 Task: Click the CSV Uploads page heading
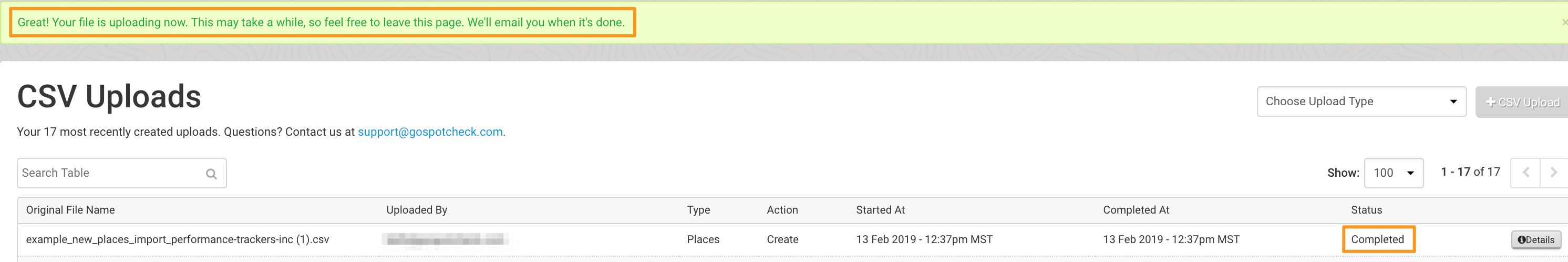pyautogui.click(x=109, y=96)
